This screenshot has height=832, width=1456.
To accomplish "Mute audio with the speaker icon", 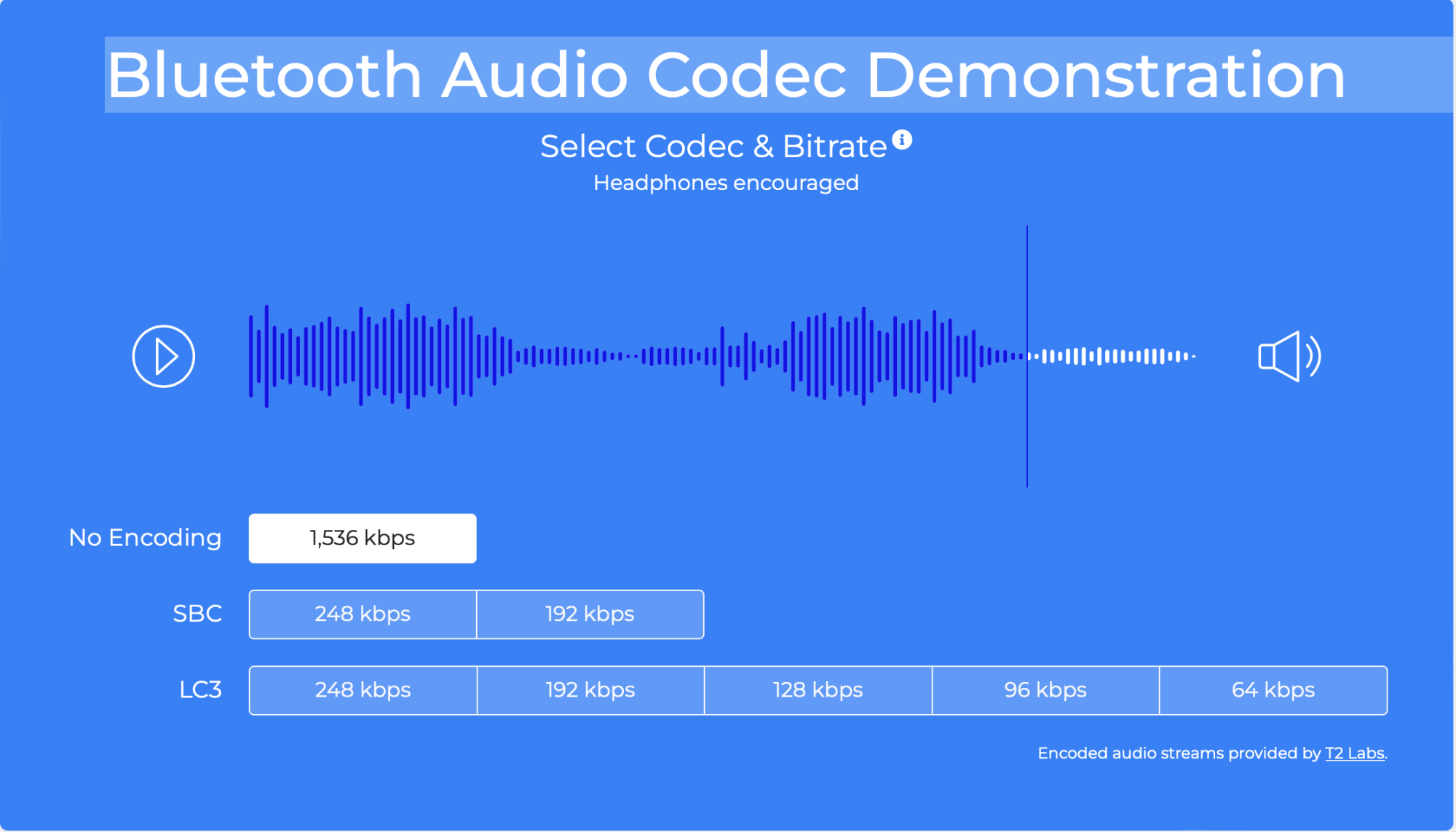I will [1289, 356].
